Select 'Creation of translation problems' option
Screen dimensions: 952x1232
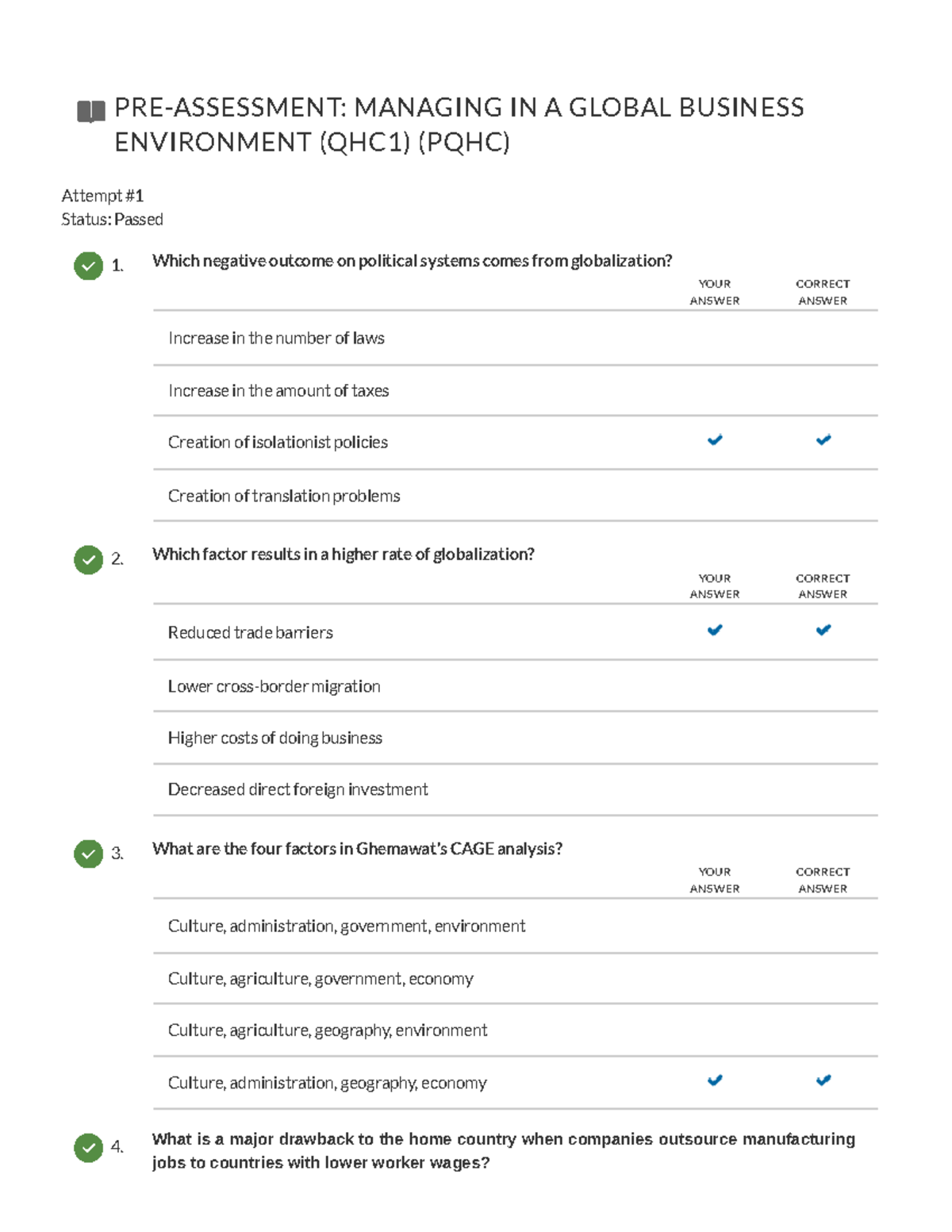pyautogui.click(x=284, y=497)
